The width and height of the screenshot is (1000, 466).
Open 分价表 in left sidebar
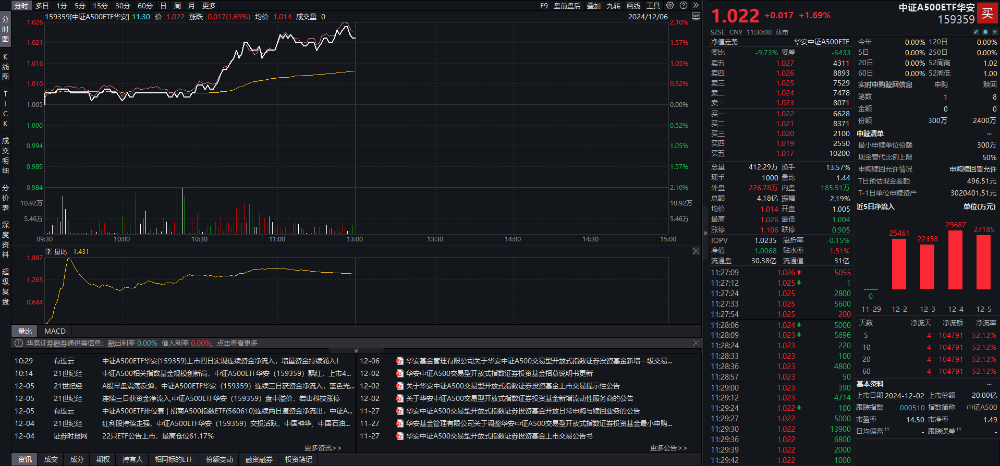point(5,193)
